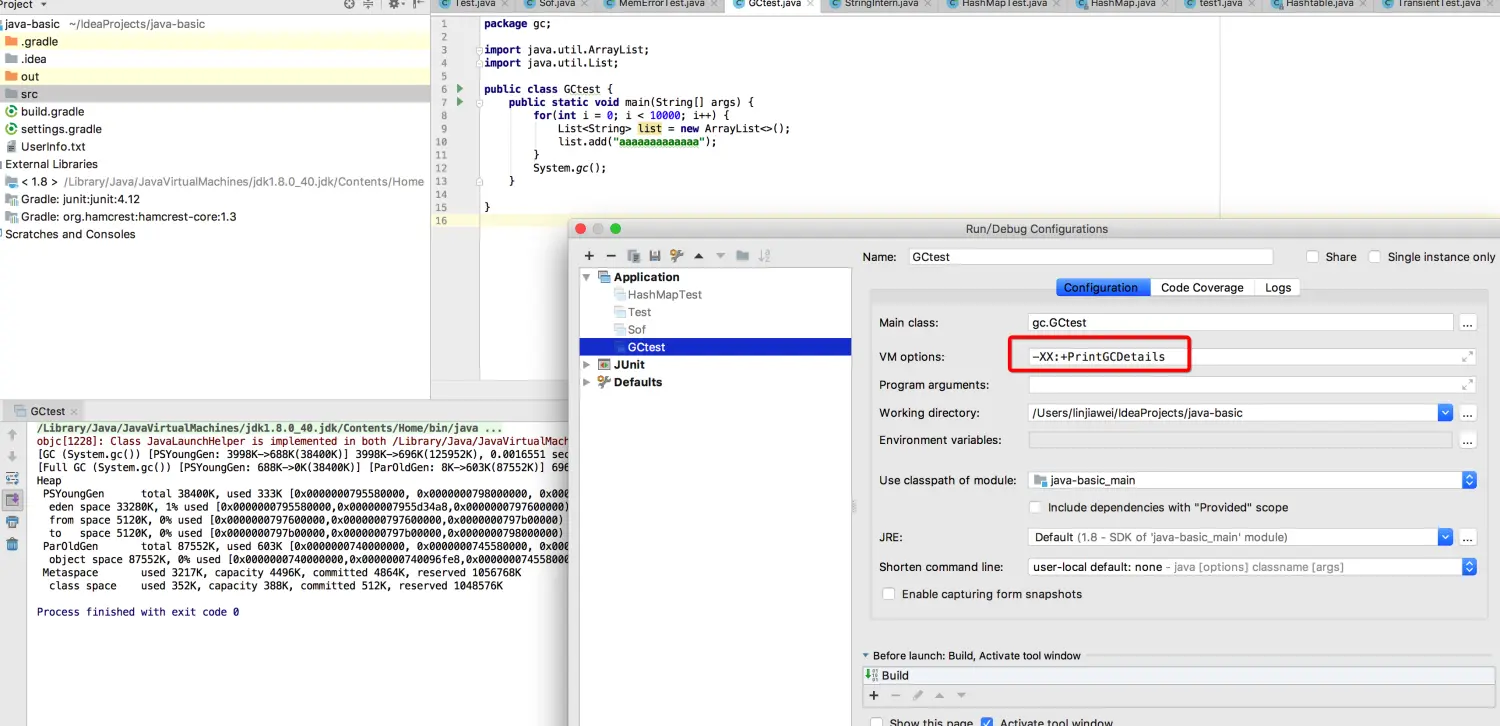Expand the JUnit configurations node
Screen dimensions: 1500x726
pyautogui.click(x=587, y=365)
